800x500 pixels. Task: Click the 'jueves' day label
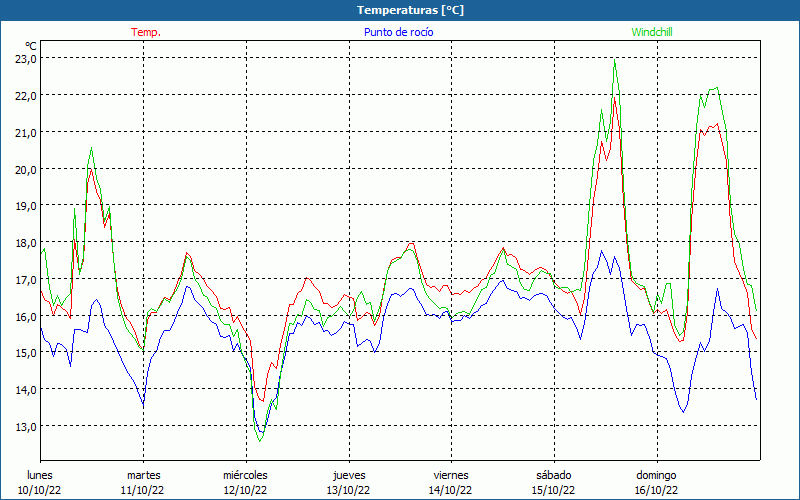click(x=349, y=475)
